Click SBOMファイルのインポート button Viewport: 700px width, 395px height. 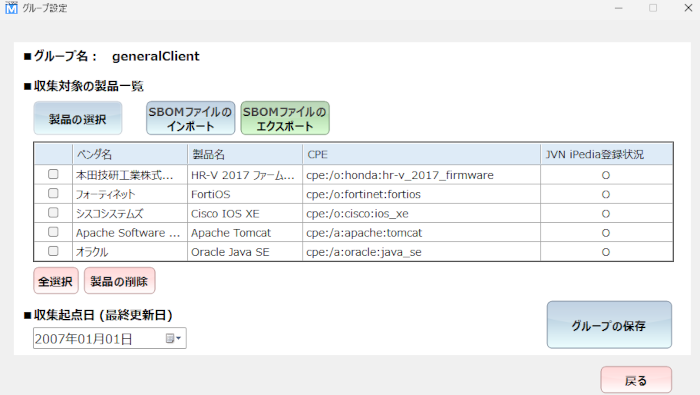pos(191,118)
